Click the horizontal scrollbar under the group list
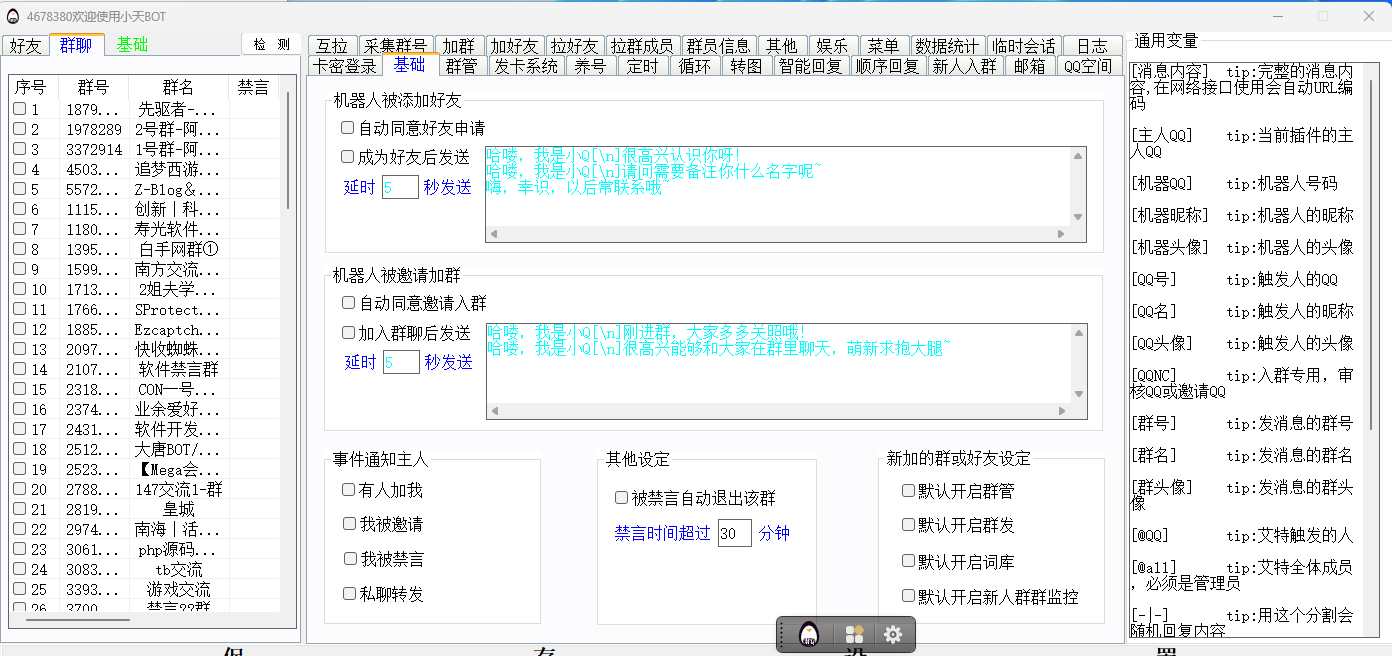 point(78,620)
